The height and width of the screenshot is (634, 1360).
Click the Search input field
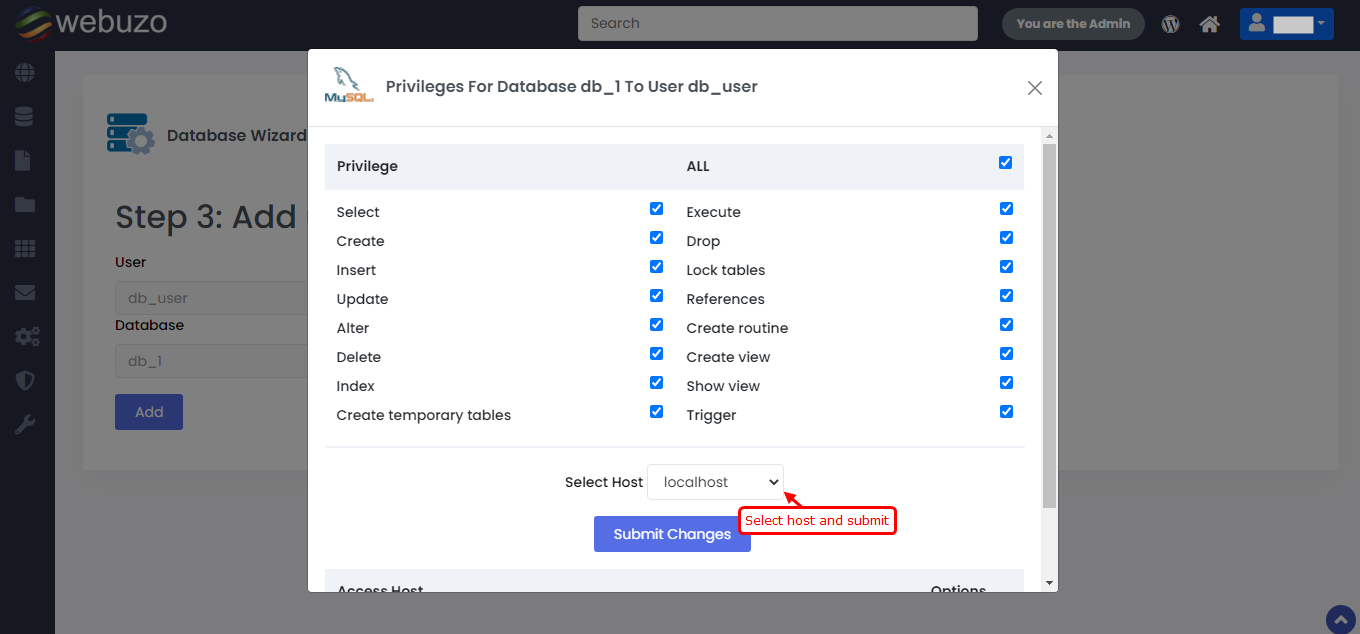(x=777, y=24)
